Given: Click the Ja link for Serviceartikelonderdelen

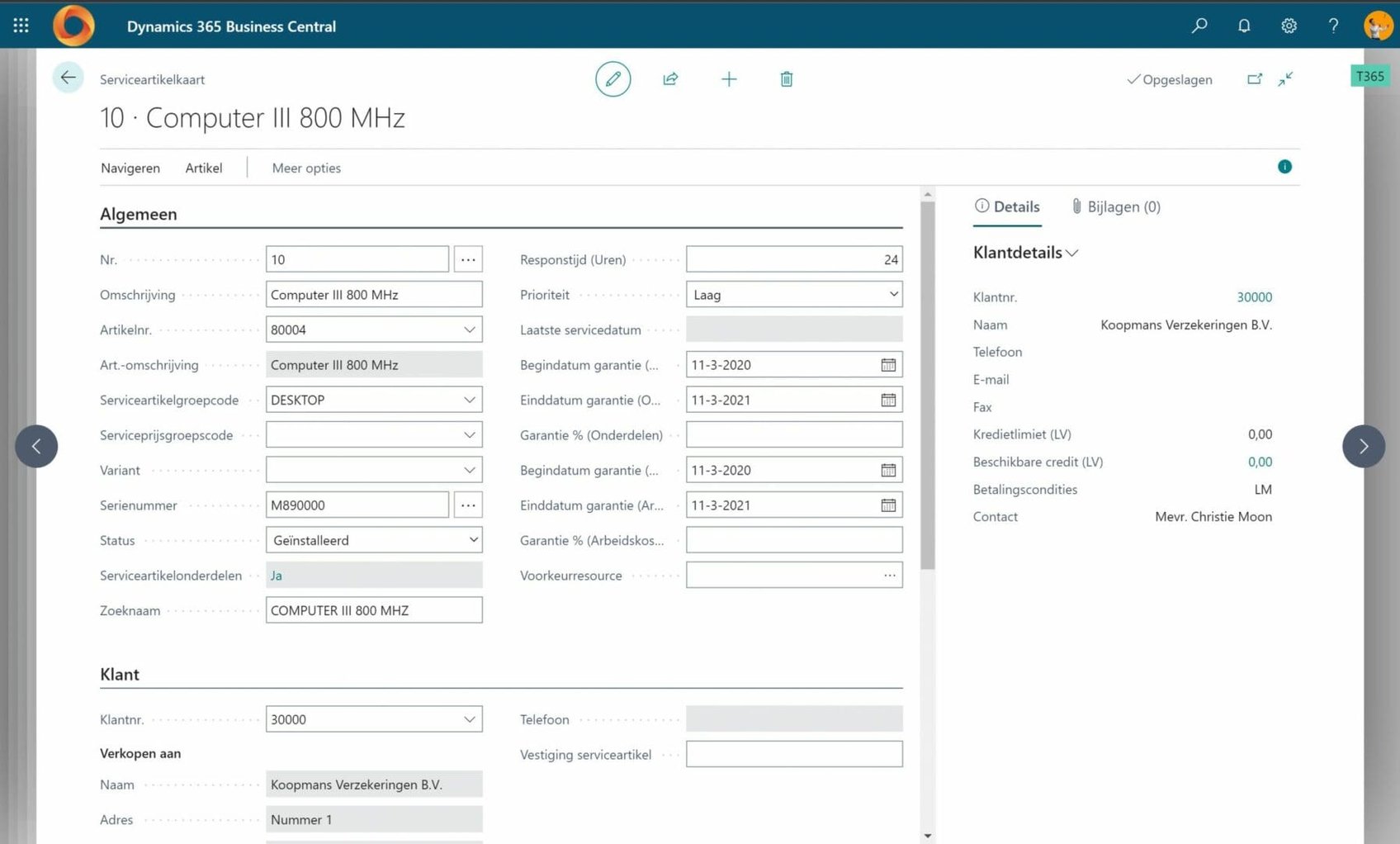Looking at the screenshot, I should [277, 576].
